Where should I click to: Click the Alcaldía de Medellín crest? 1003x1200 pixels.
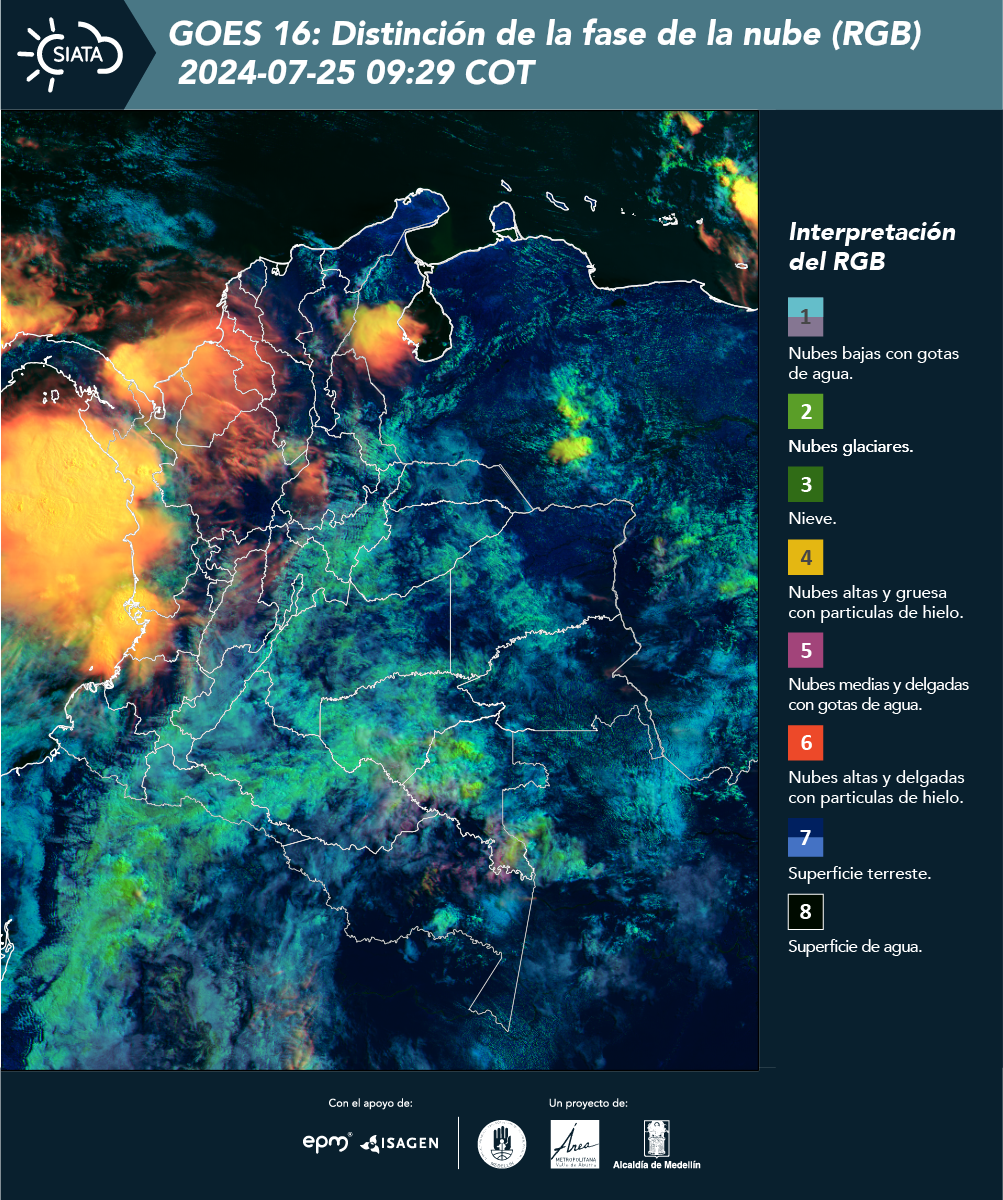(x=656, y=1145)
